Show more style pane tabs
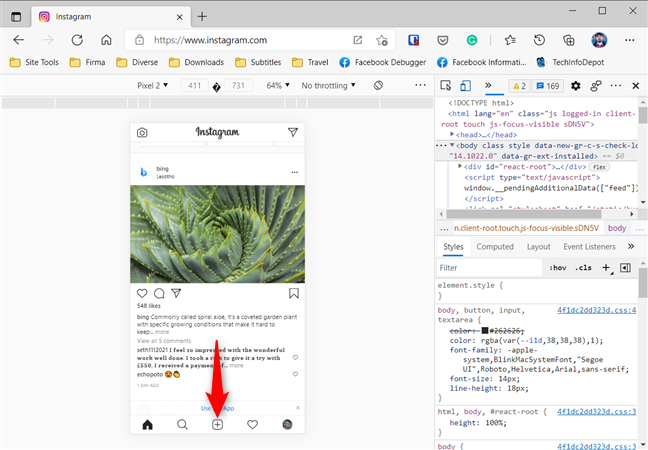This screenshot has width=648, height=450. point(631,246)
